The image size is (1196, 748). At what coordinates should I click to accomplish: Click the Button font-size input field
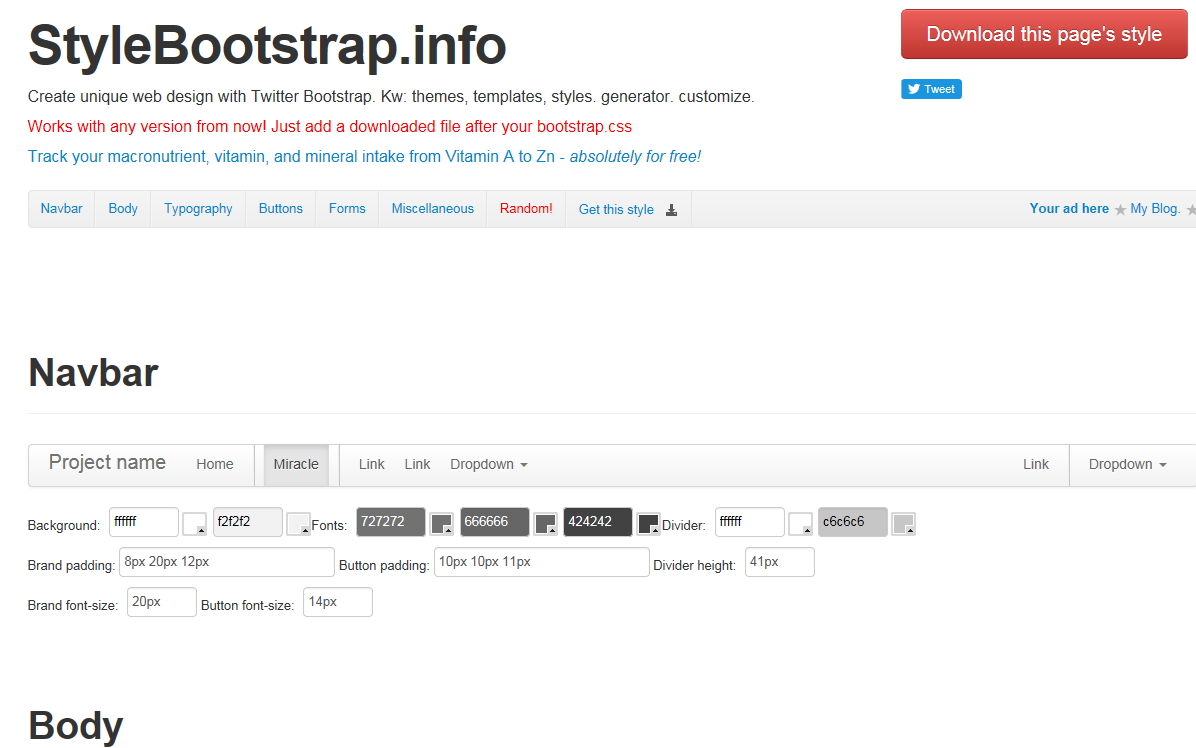338,602
